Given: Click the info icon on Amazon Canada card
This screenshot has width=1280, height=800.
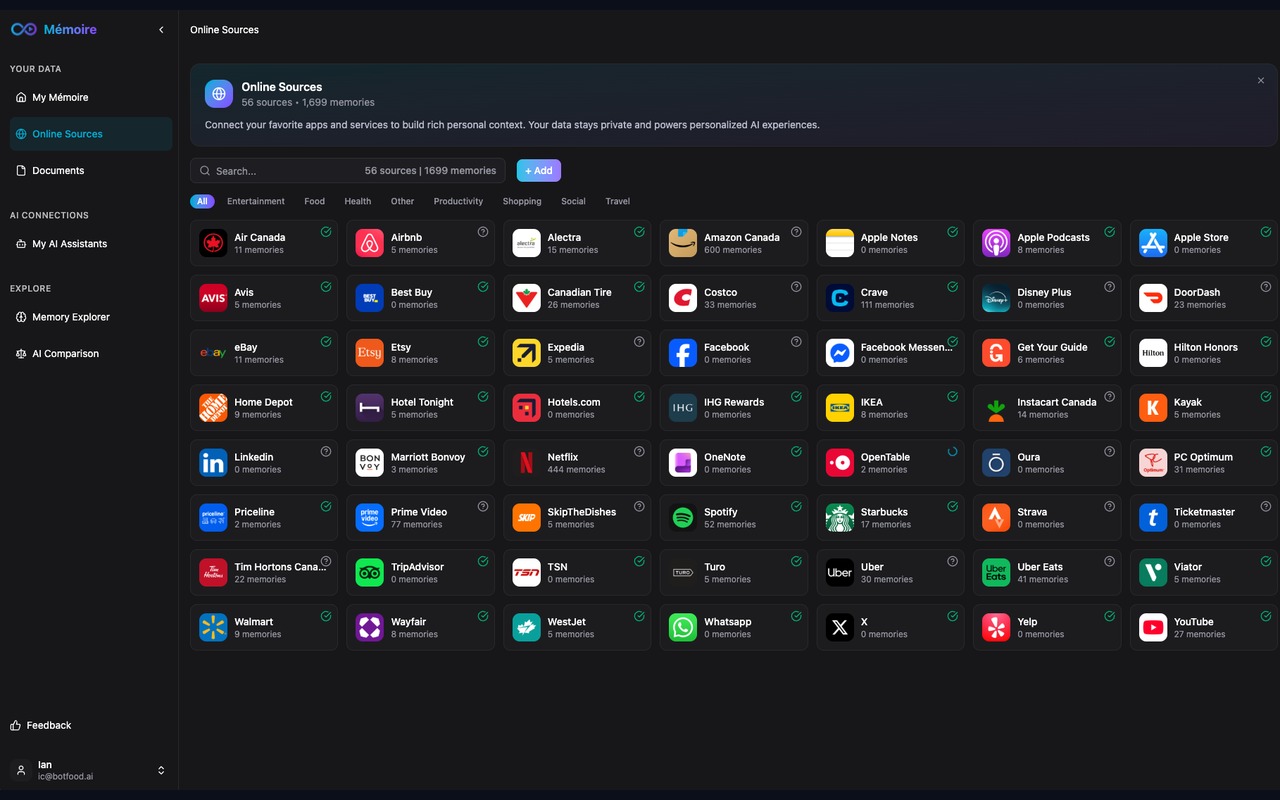Looking at the screenshot, I should (x=796, y=231).
